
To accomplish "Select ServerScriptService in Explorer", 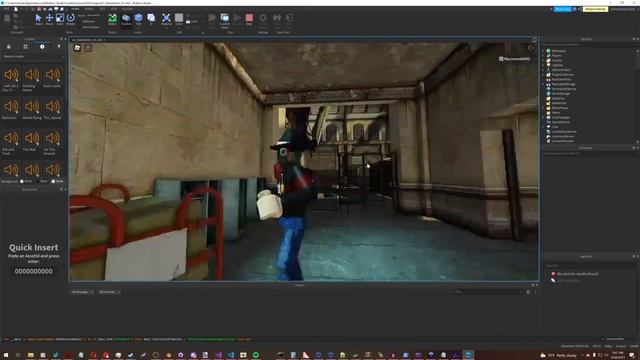I will point(563,89).
